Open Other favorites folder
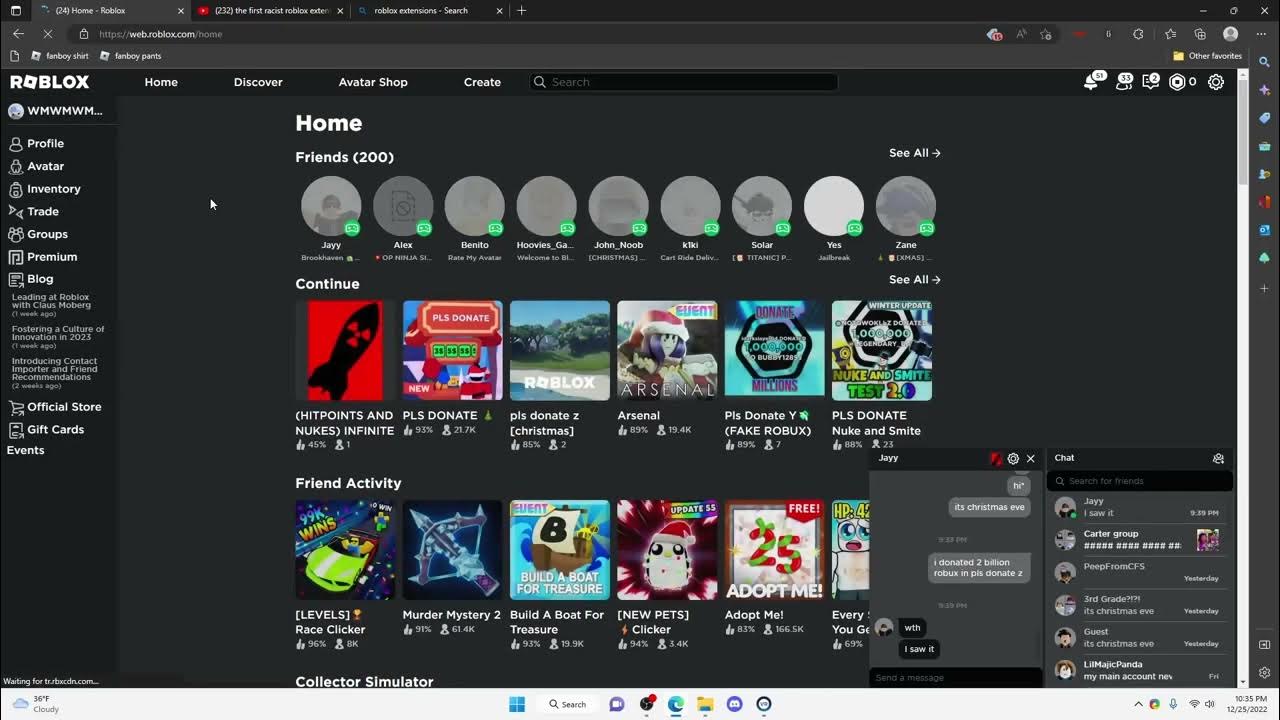This screenshot has width=1280, height=720. point(1207,56)
